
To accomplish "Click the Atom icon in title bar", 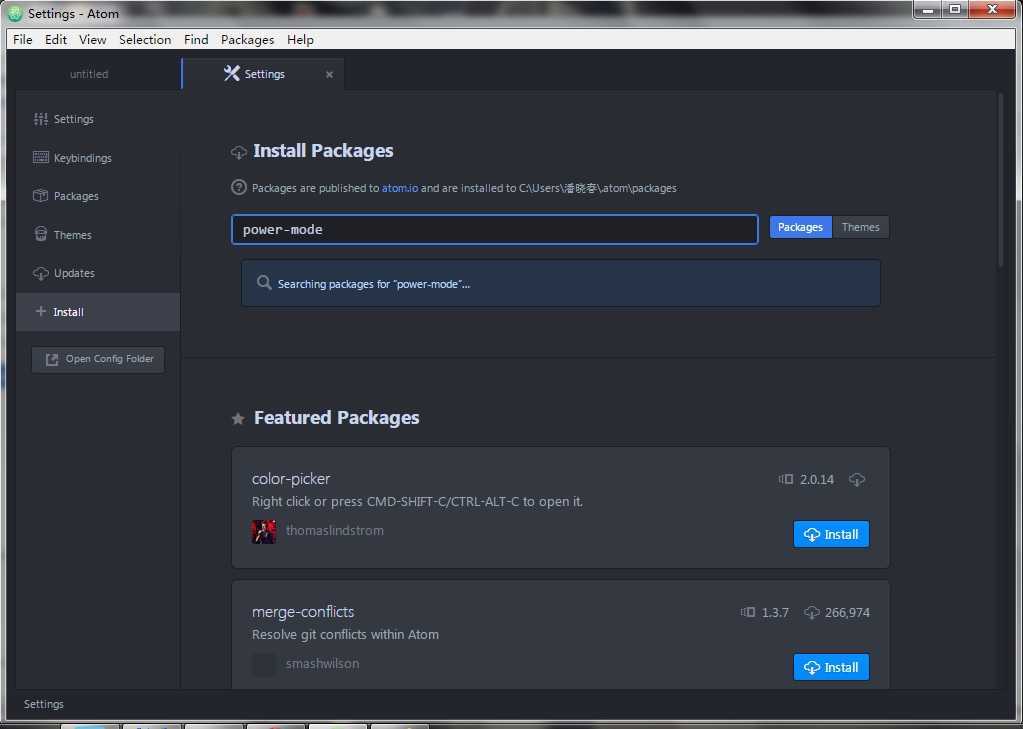I will pyautogui.click(x=15, y=13).
